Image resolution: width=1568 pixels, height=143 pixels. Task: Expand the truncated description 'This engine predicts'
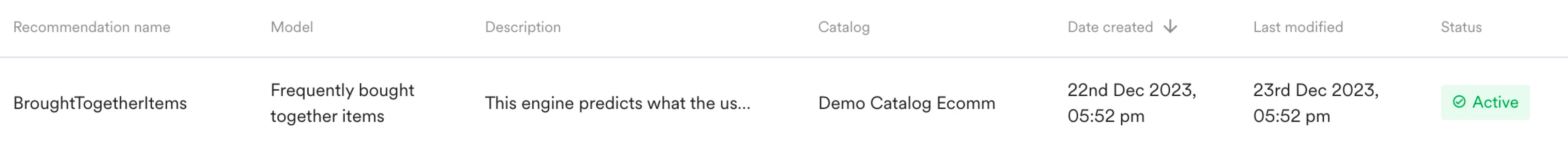(x=617, y=104)
